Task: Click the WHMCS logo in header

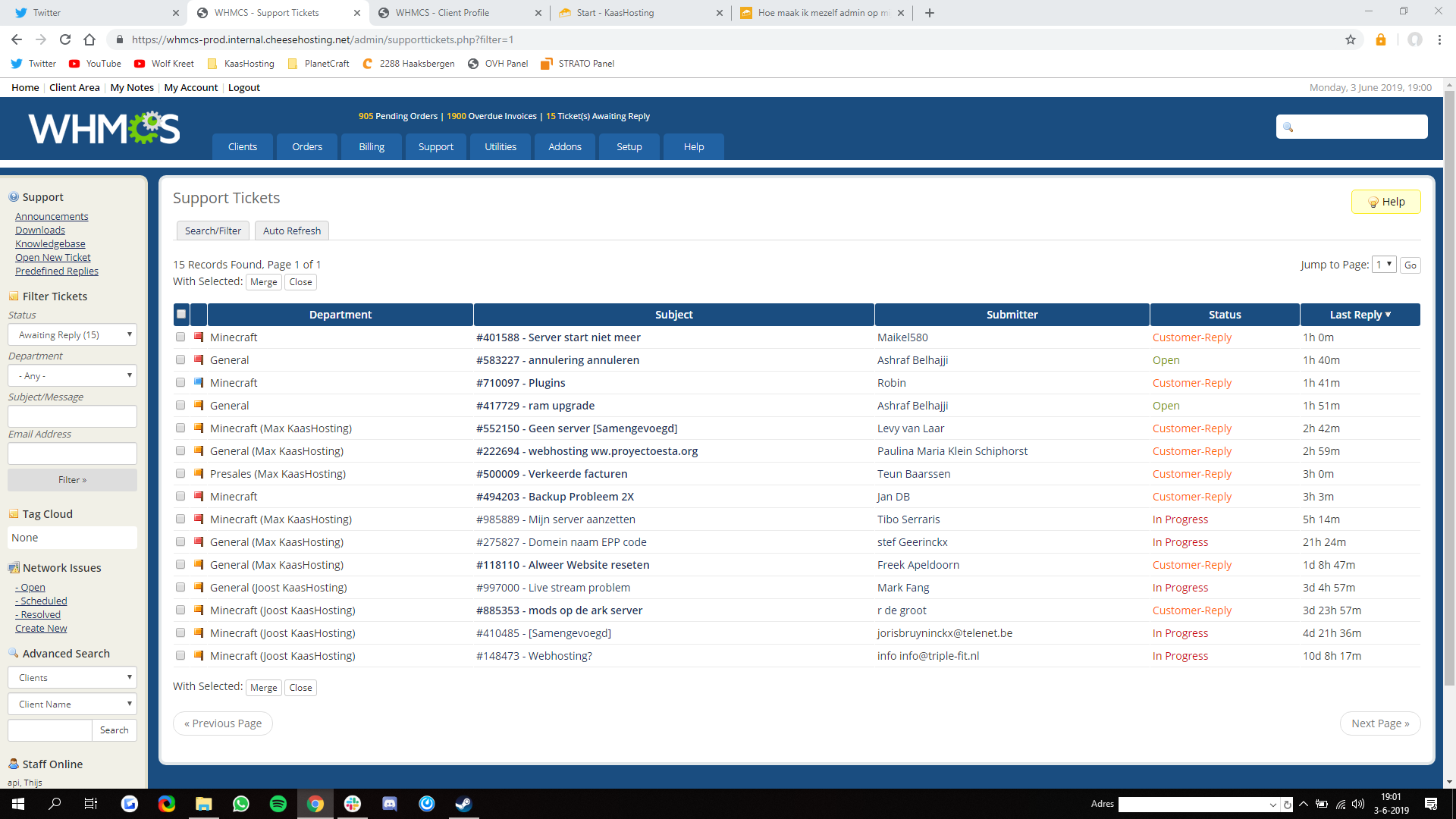Action: pos(104,128)
